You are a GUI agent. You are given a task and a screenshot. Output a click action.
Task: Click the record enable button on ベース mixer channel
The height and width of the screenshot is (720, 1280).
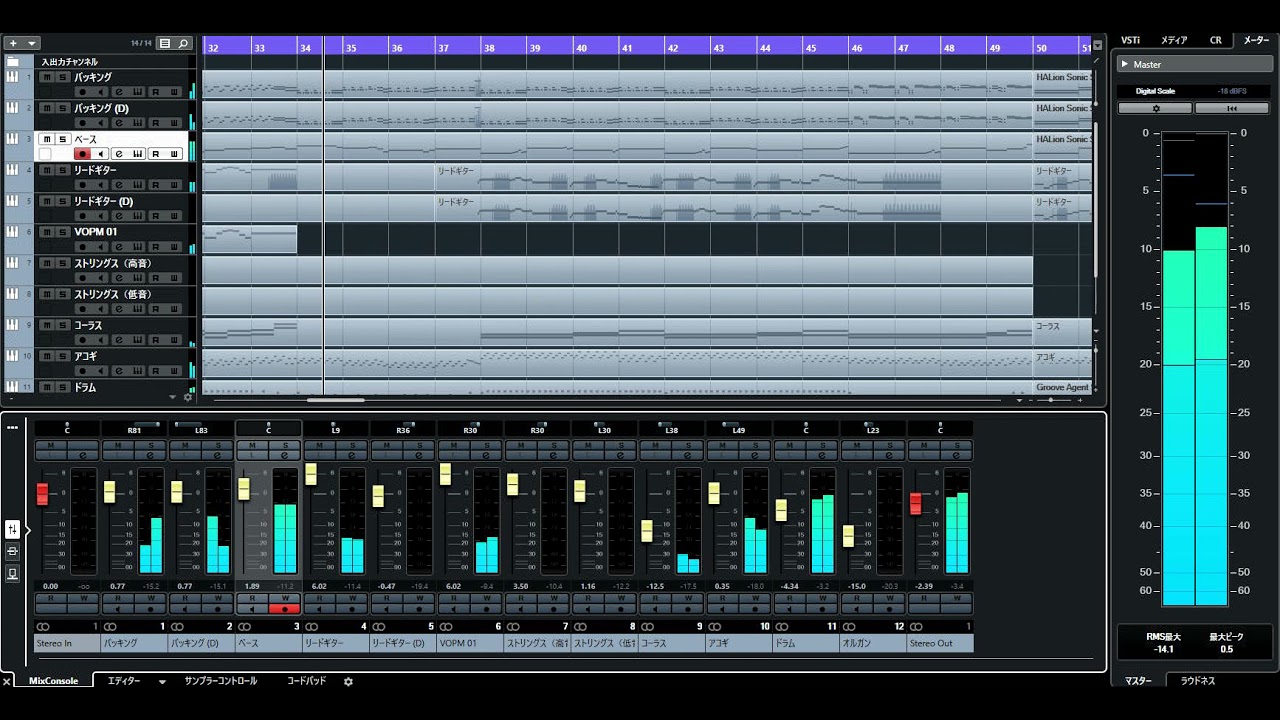285,608
